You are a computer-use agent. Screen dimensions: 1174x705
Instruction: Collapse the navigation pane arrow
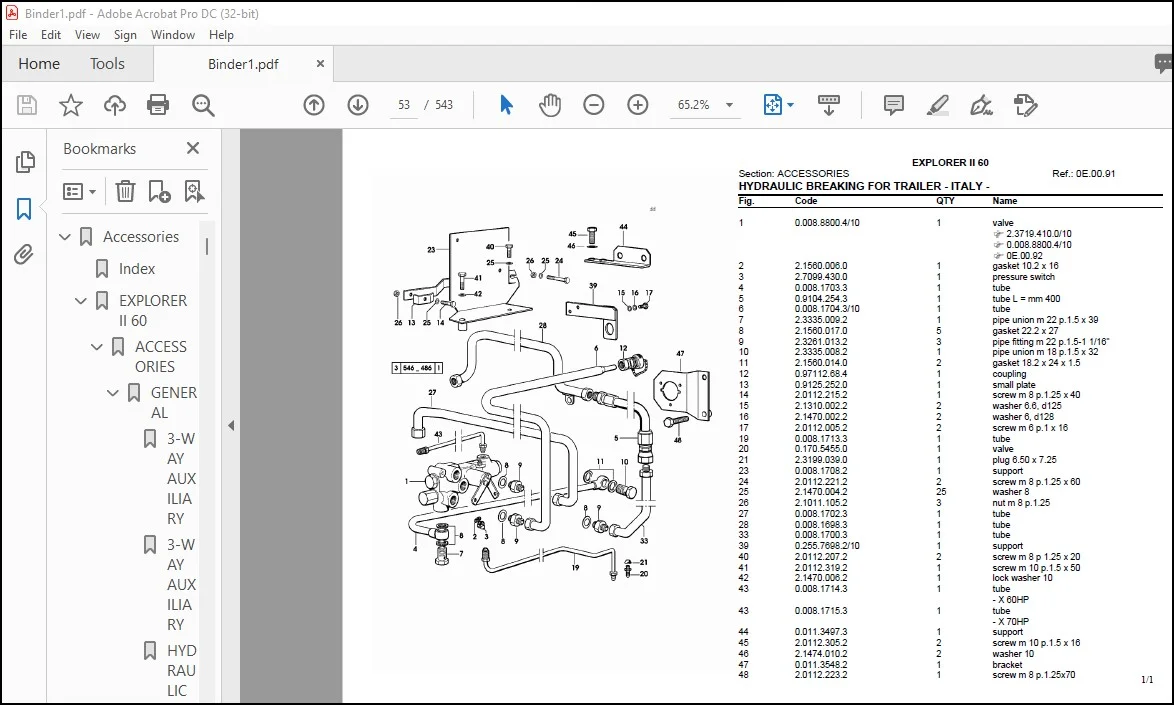coord(231,425)
